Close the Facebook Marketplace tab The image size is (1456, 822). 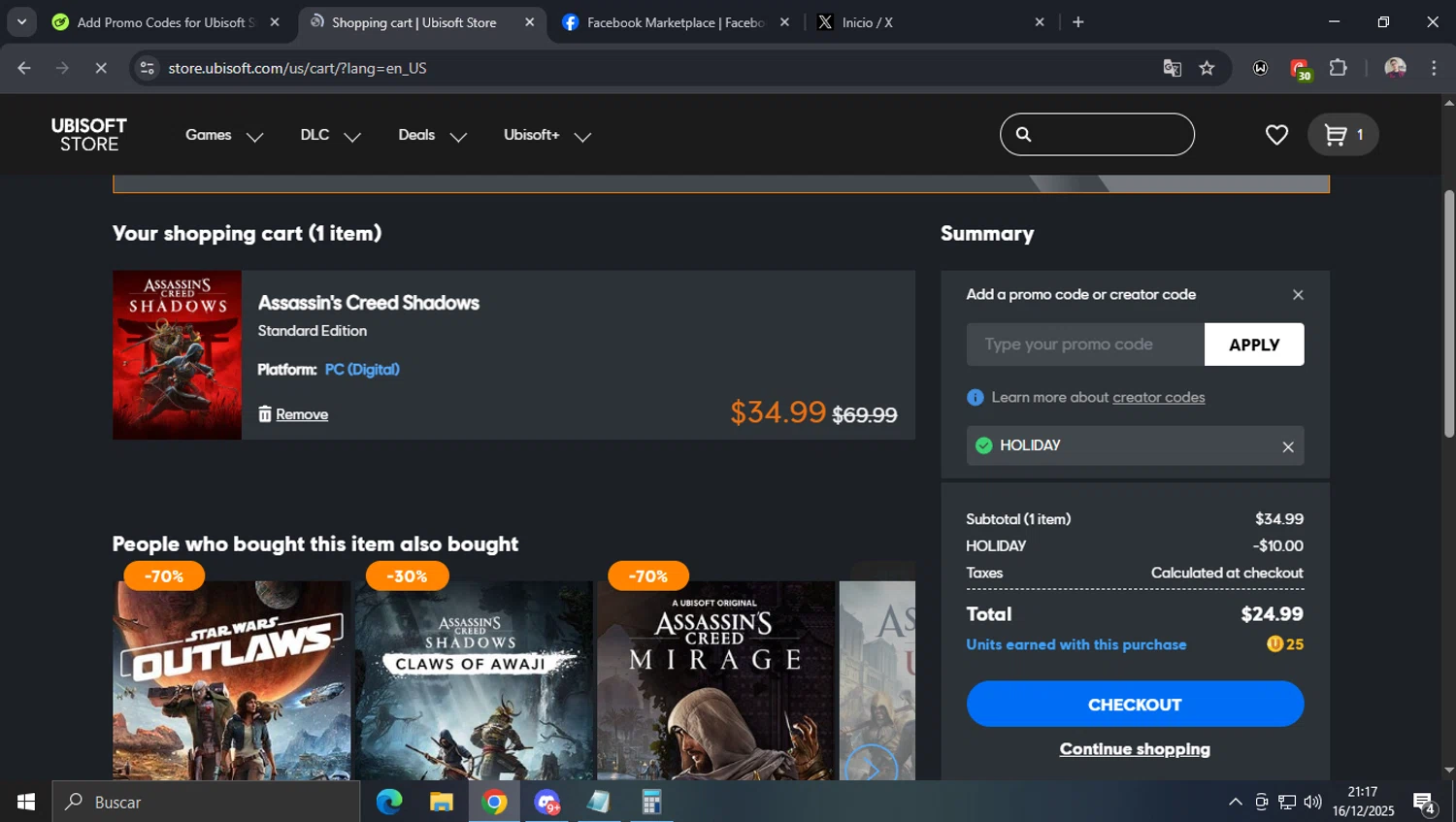pos(784,21)
